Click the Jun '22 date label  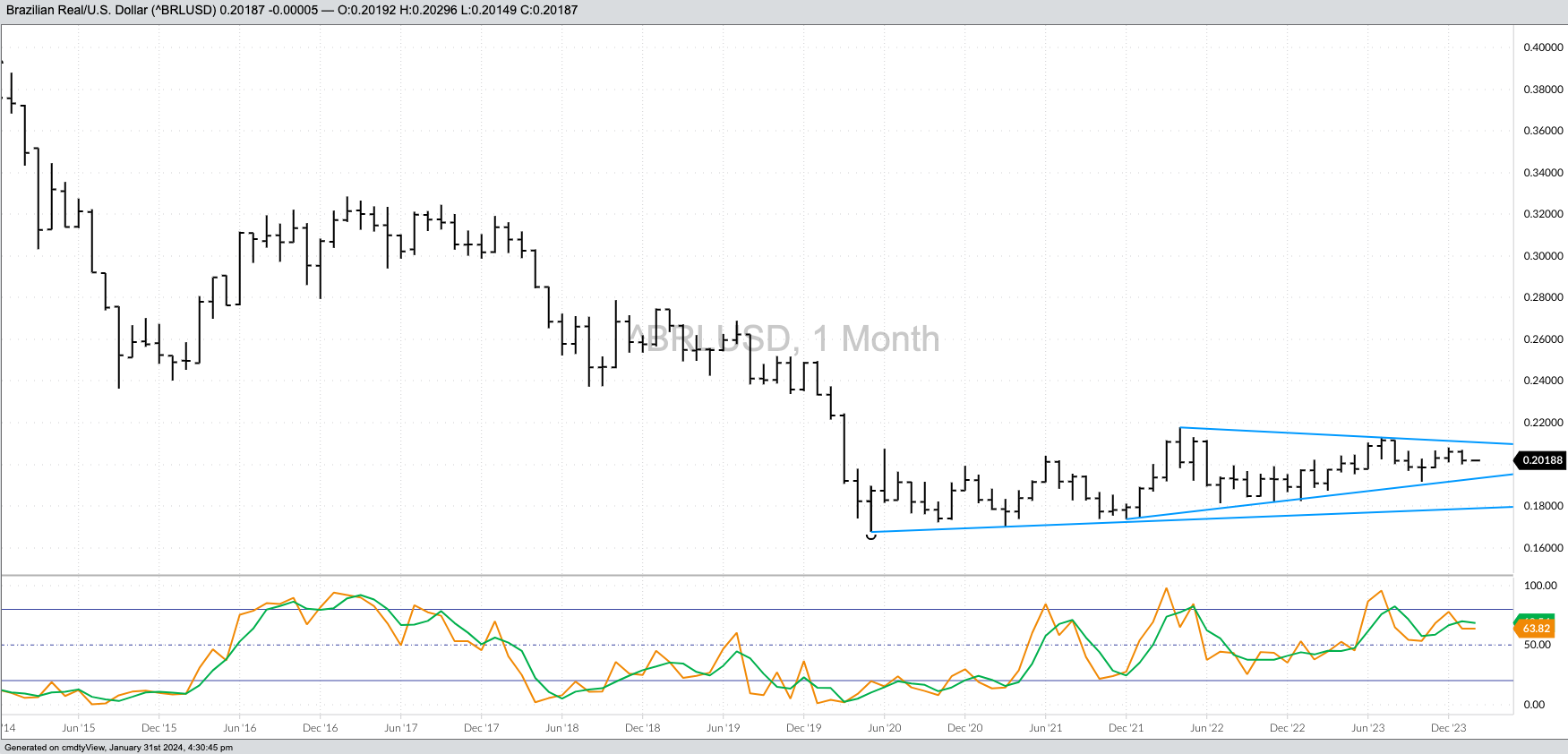[1206, 728]
